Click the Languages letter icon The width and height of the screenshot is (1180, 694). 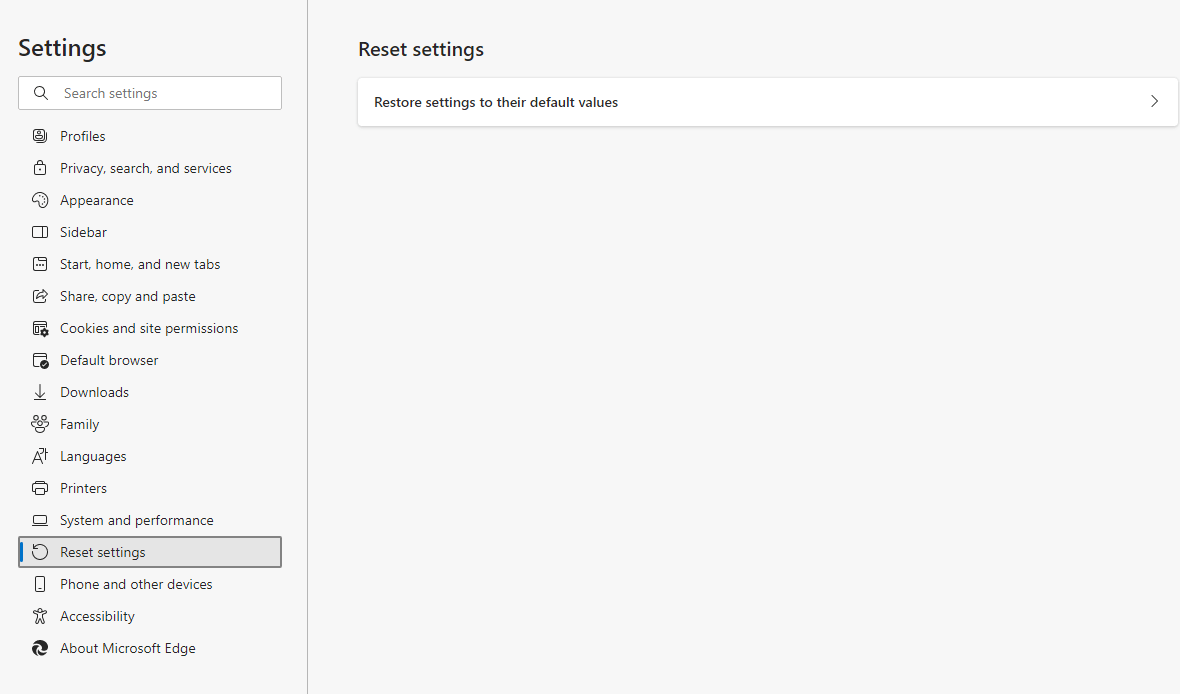pyautogui.click(x=40, y=456)
